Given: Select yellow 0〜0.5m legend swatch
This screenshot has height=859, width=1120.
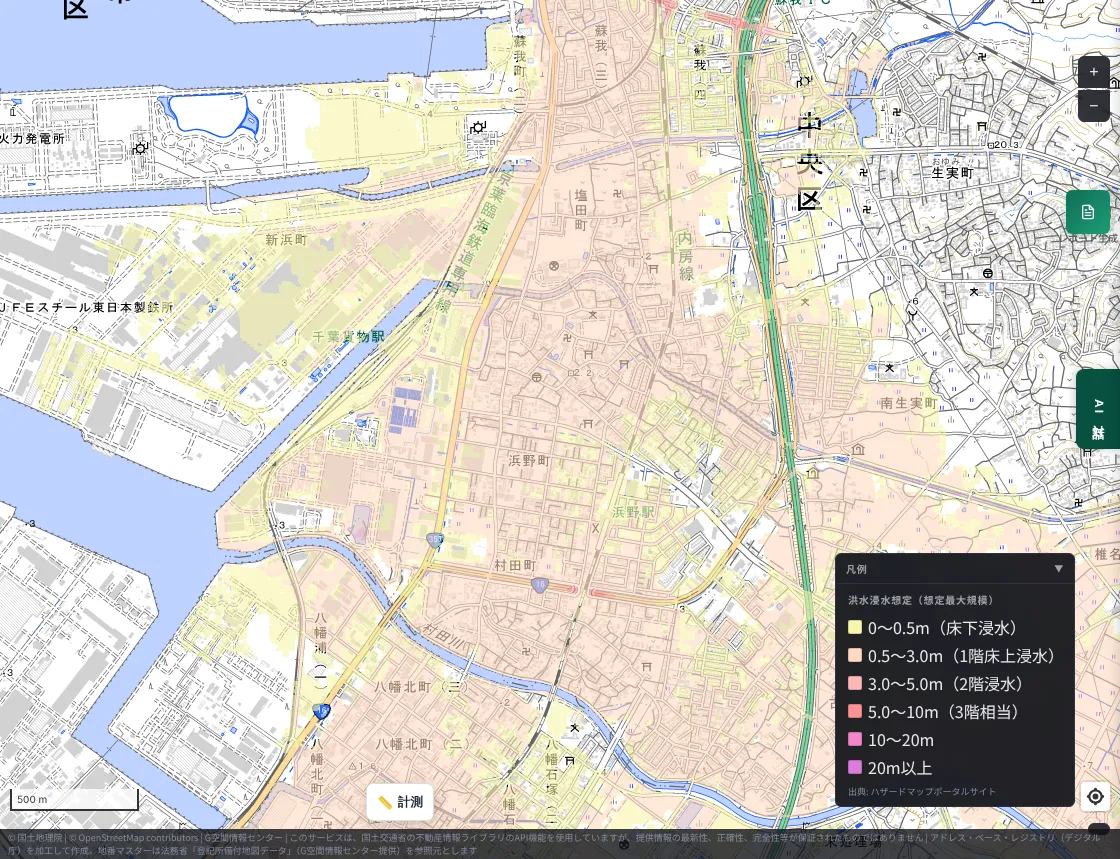Looking at the screenshot, I should coord(854,628).
